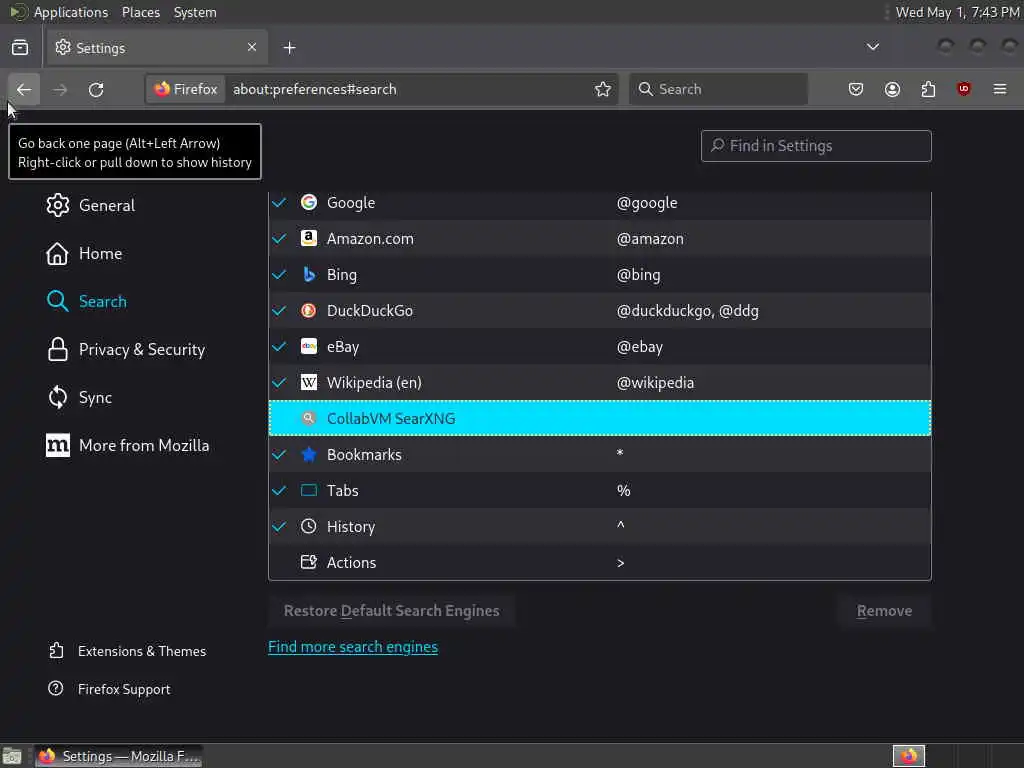Click the Firefox identity badge in the address bar

pyautogui.click(x=187, y=89)
